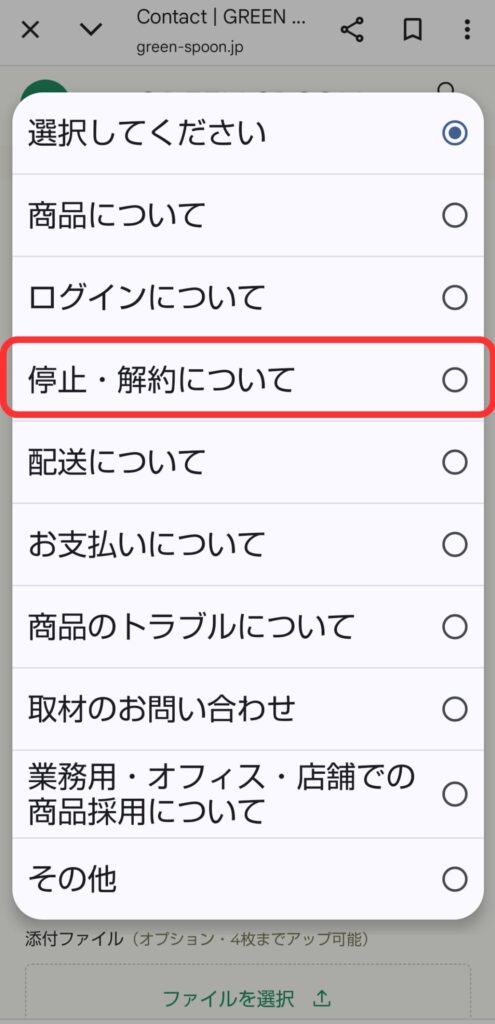Viewport: 495px width, 1024px height.
Task: Tap the share icon in the toolbar
Action: click(352, 30)
